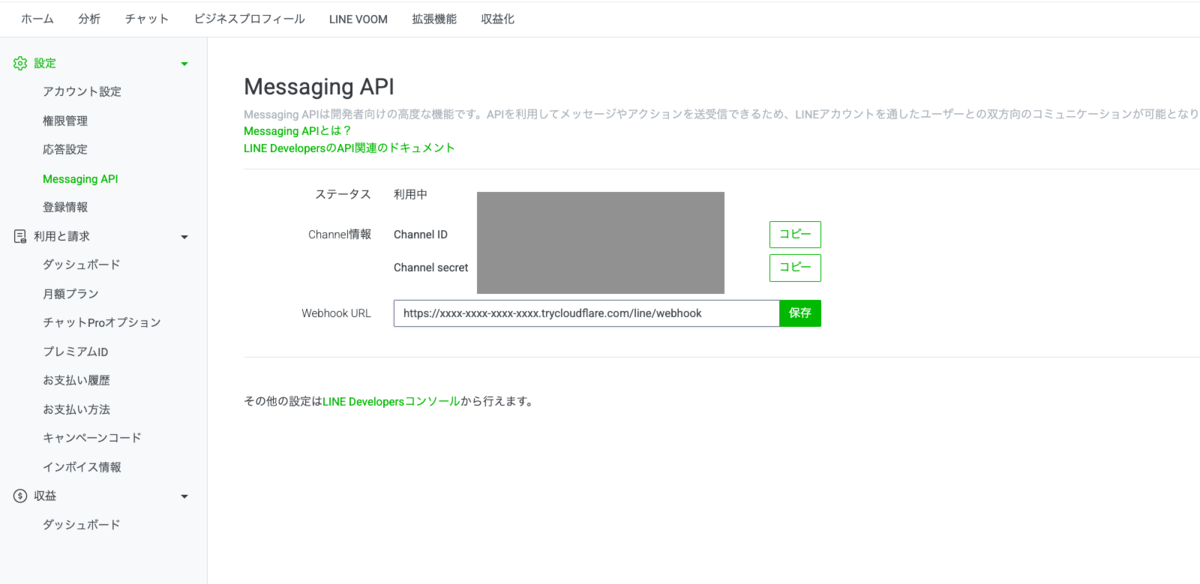Viewport: 1200px width, 584px height.
Task: Open チャットProオプション in sidebar
Action: pyautogui.click(x=102, y=323)
